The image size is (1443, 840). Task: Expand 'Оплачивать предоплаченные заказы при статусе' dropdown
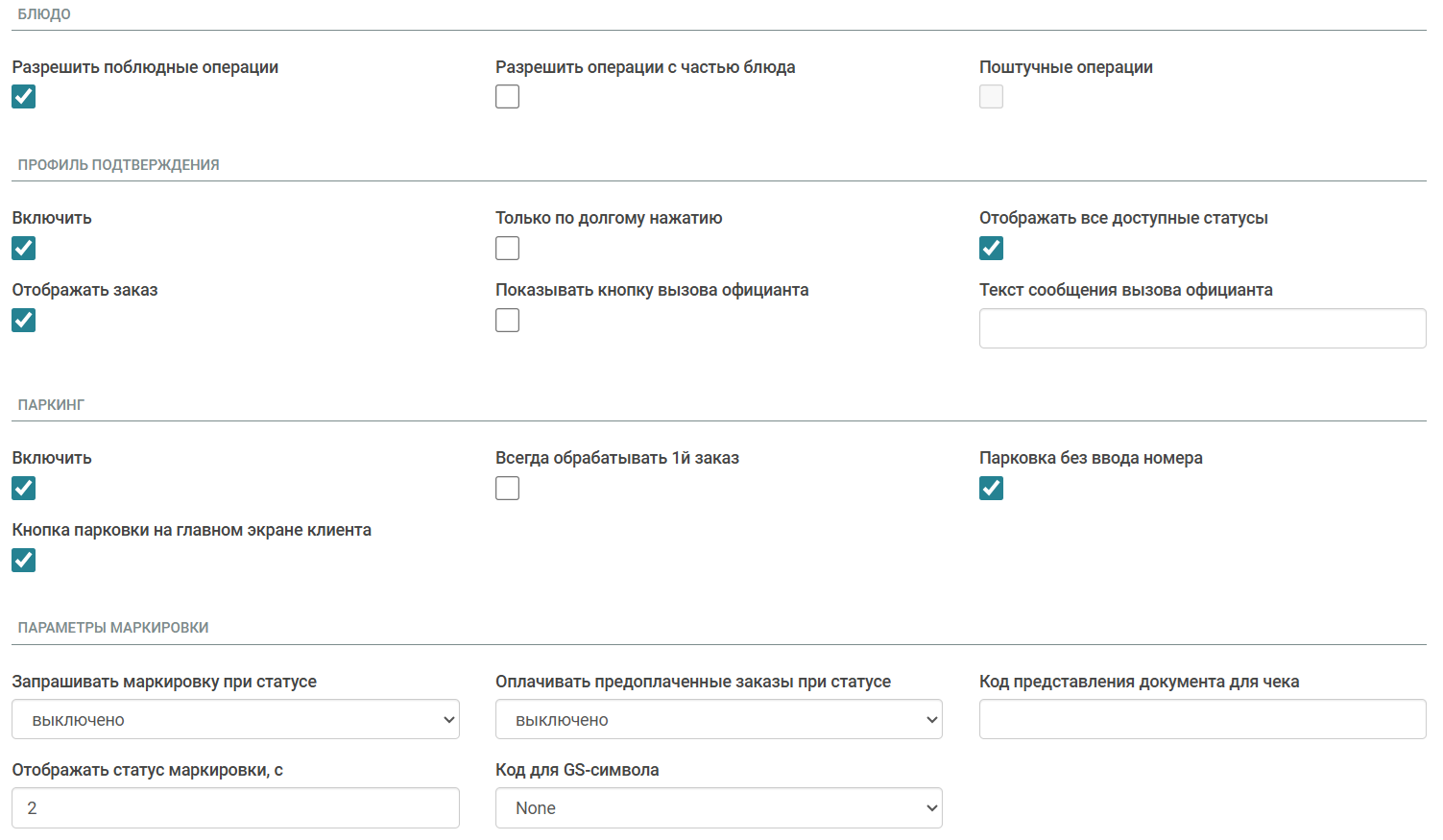(718, 720)
